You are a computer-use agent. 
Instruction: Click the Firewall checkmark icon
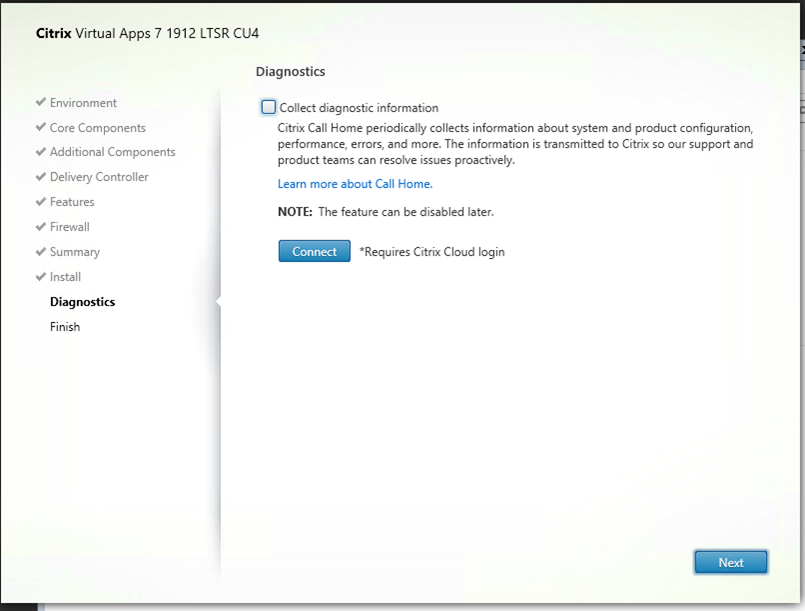(x=41, y=226)
